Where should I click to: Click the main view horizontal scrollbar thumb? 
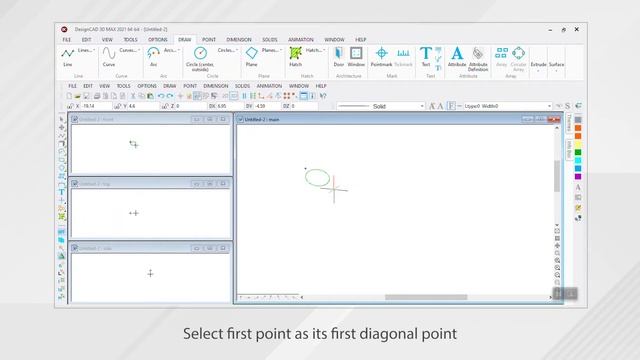pyautogui.click(x=426, y=297)
